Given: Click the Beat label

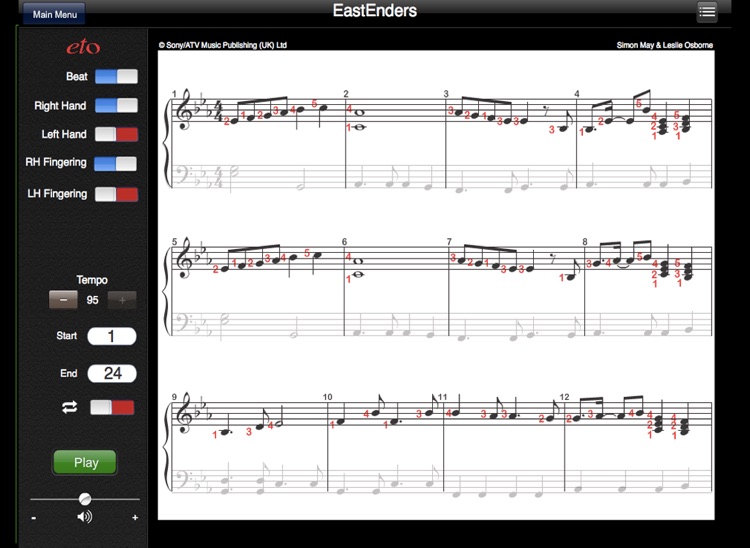Looking at the screenshot, I should pyautogui.click(x=77, y=77).
